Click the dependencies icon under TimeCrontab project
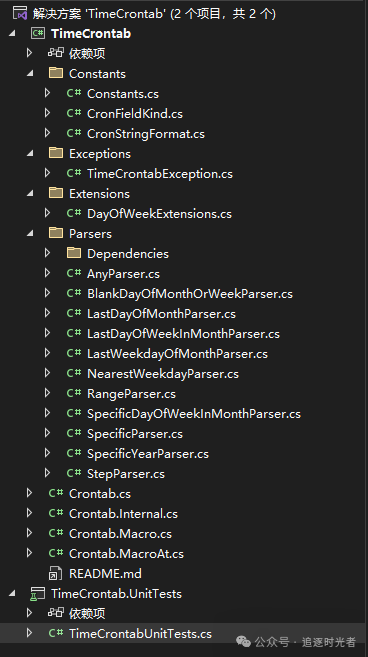Screen dimensions: 368x657 coord(56,53)
